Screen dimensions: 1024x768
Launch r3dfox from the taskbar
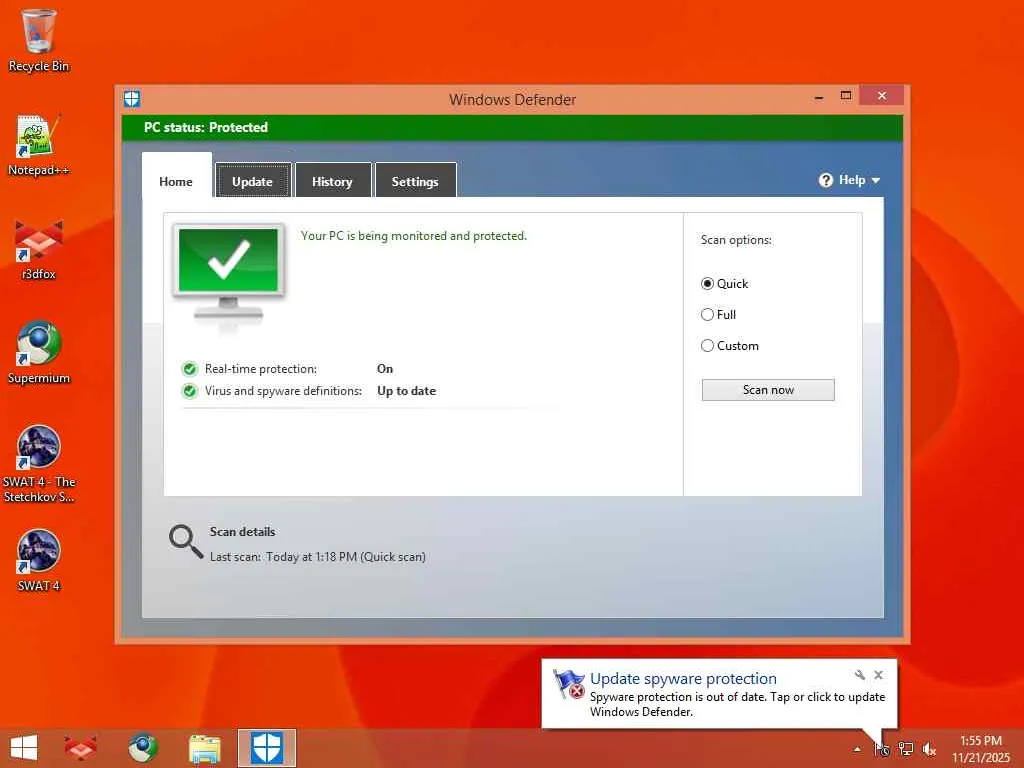pos(80,748)
